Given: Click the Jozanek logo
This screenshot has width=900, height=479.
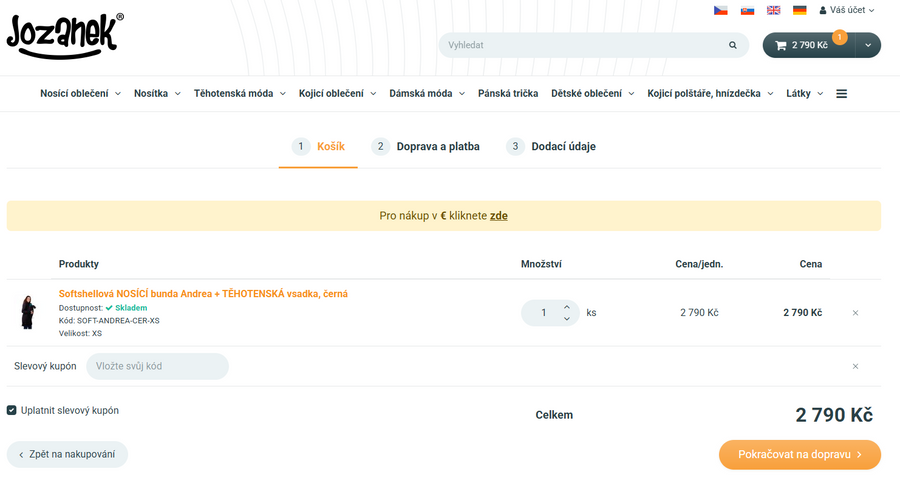Looking at the screenshot, I should (x=65, y=33).
